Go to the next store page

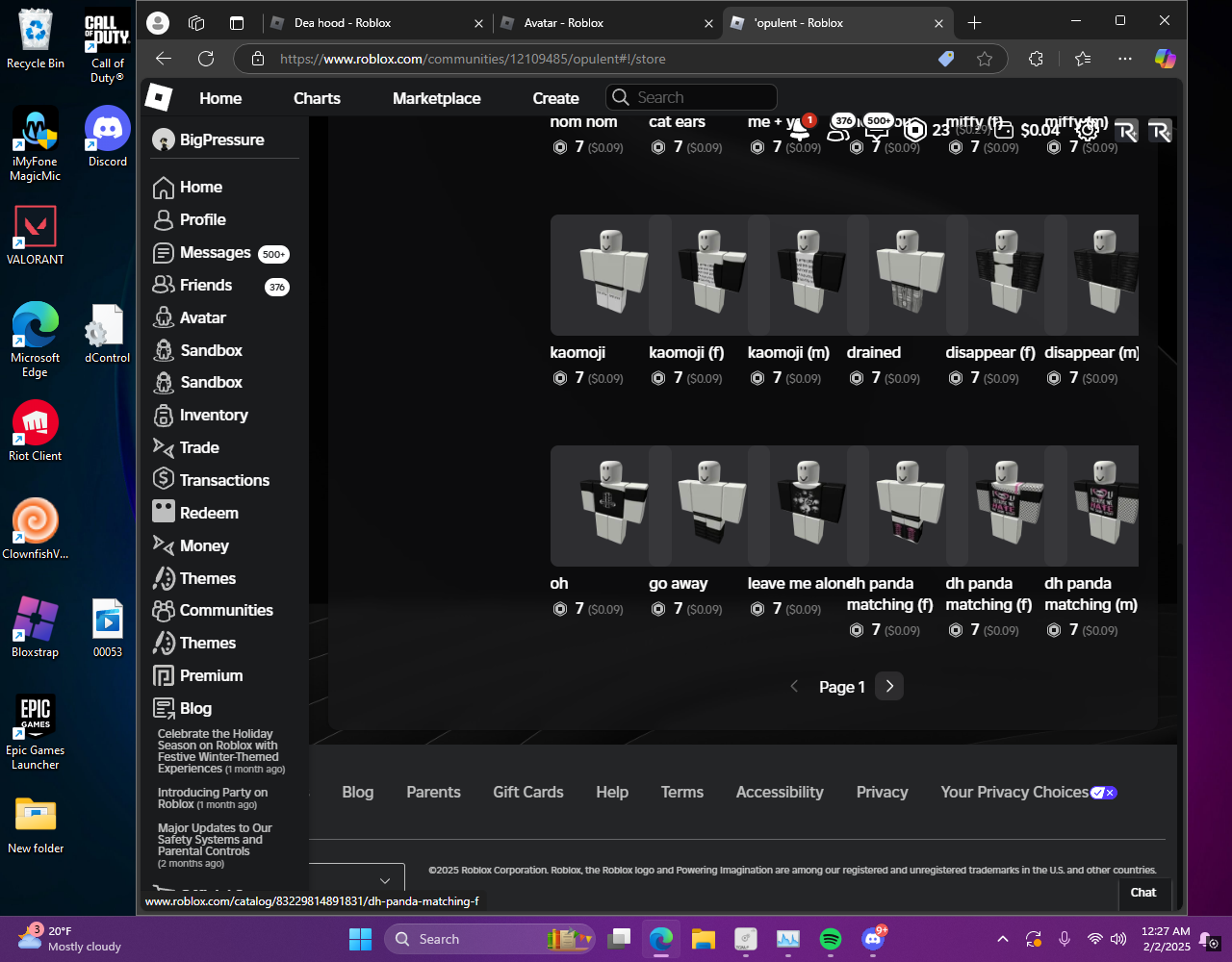889,687
